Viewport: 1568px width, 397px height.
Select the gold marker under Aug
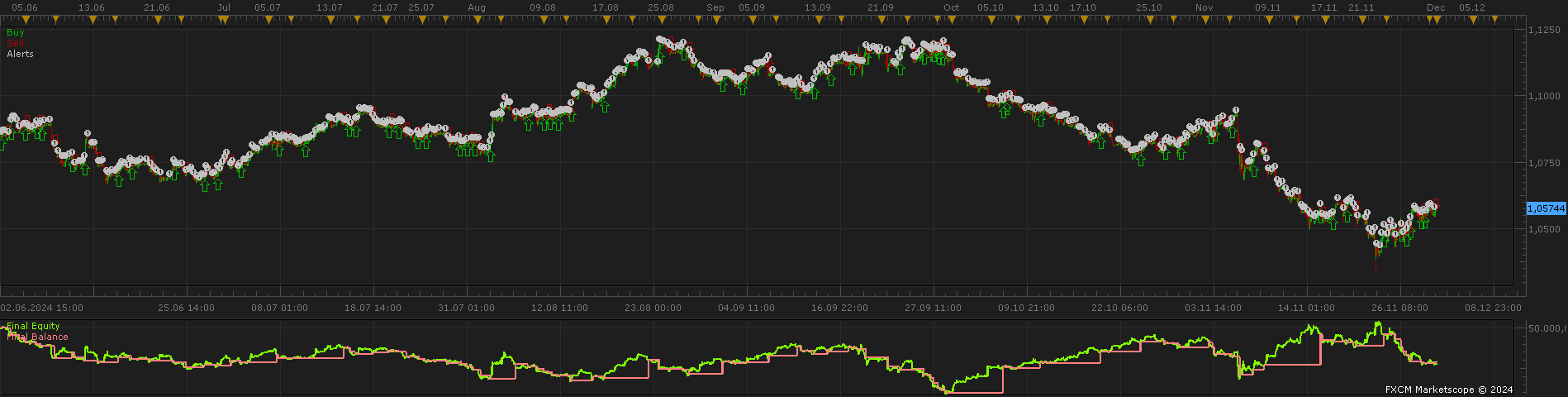pos(477,20)
